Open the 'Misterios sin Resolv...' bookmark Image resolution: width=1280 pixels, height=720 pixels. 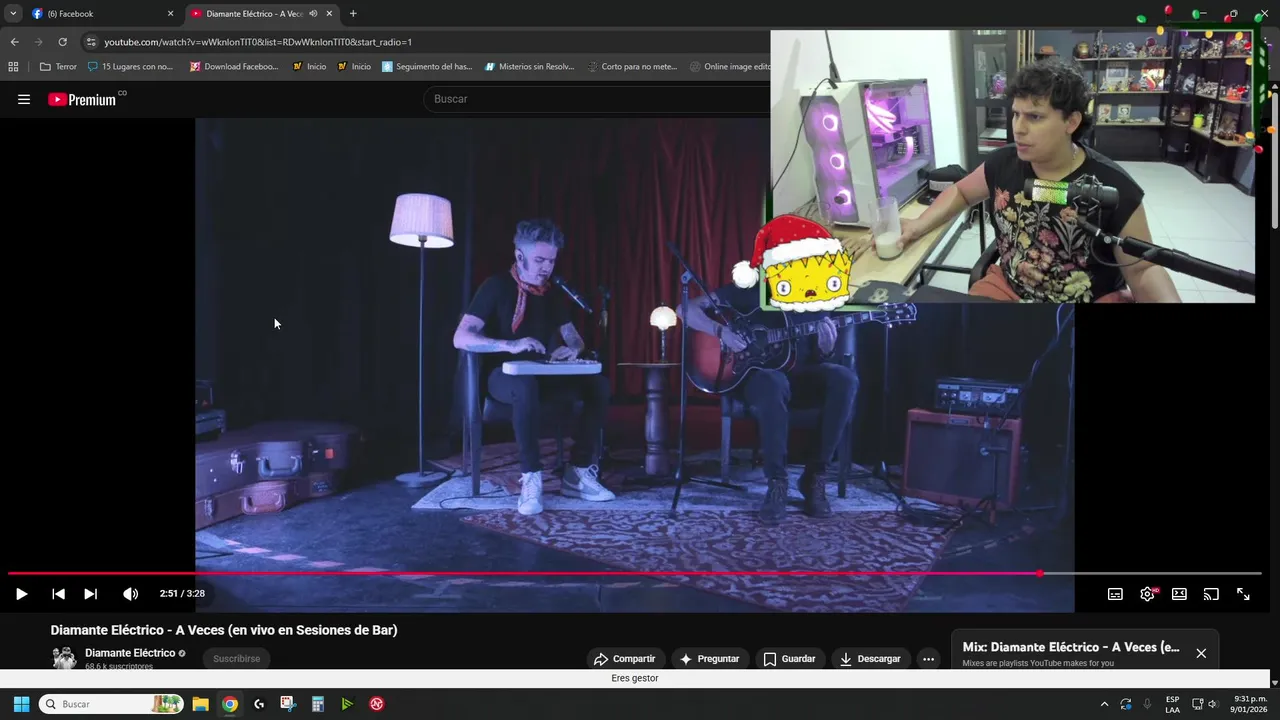[530, 67]
